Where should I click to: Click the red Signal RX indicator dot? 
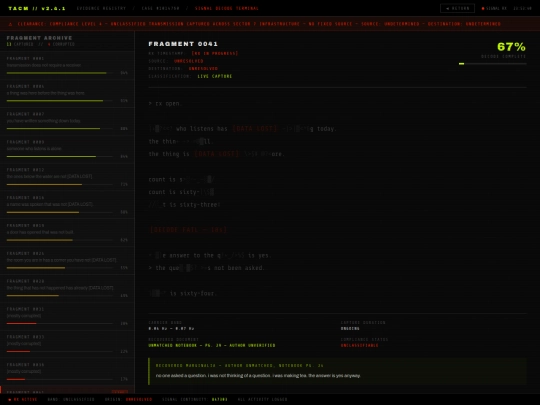click(483, 8)
